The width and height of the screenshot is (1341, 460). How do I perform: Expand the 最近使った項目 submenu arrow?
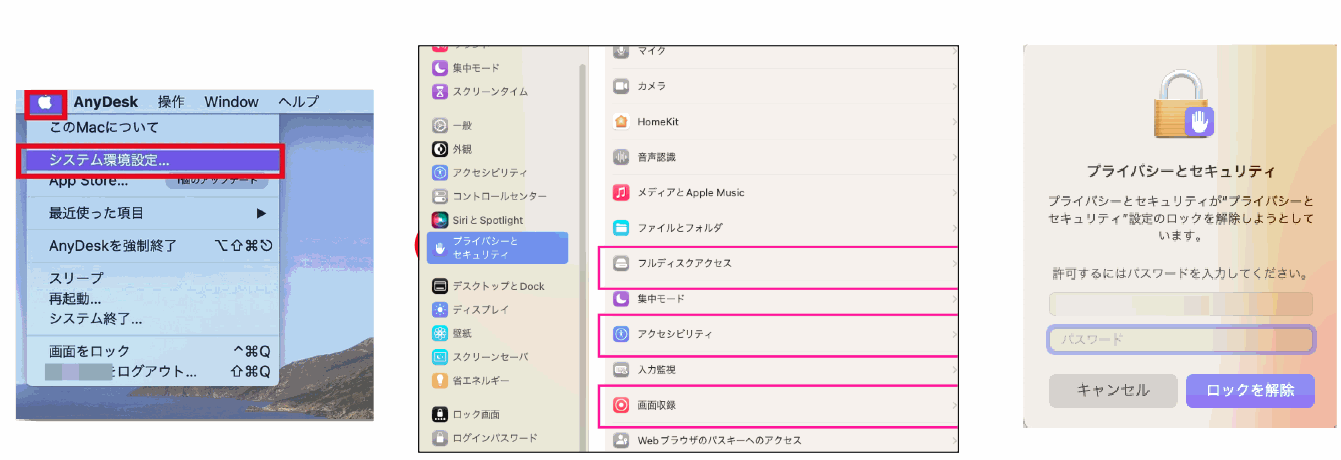click(x=261, y=213)
